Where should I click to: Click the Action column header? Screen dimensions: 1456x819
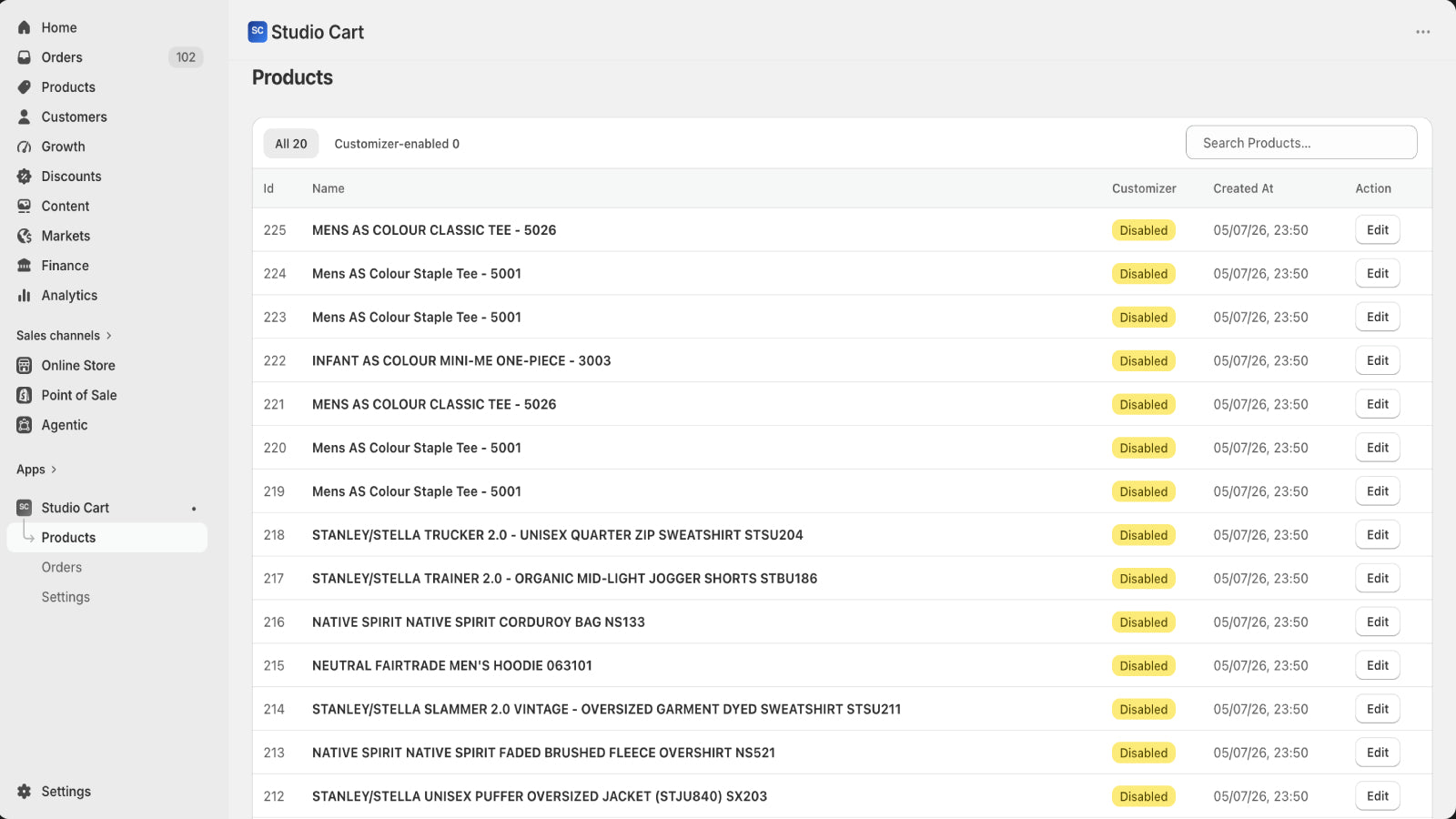[1373, 188]
